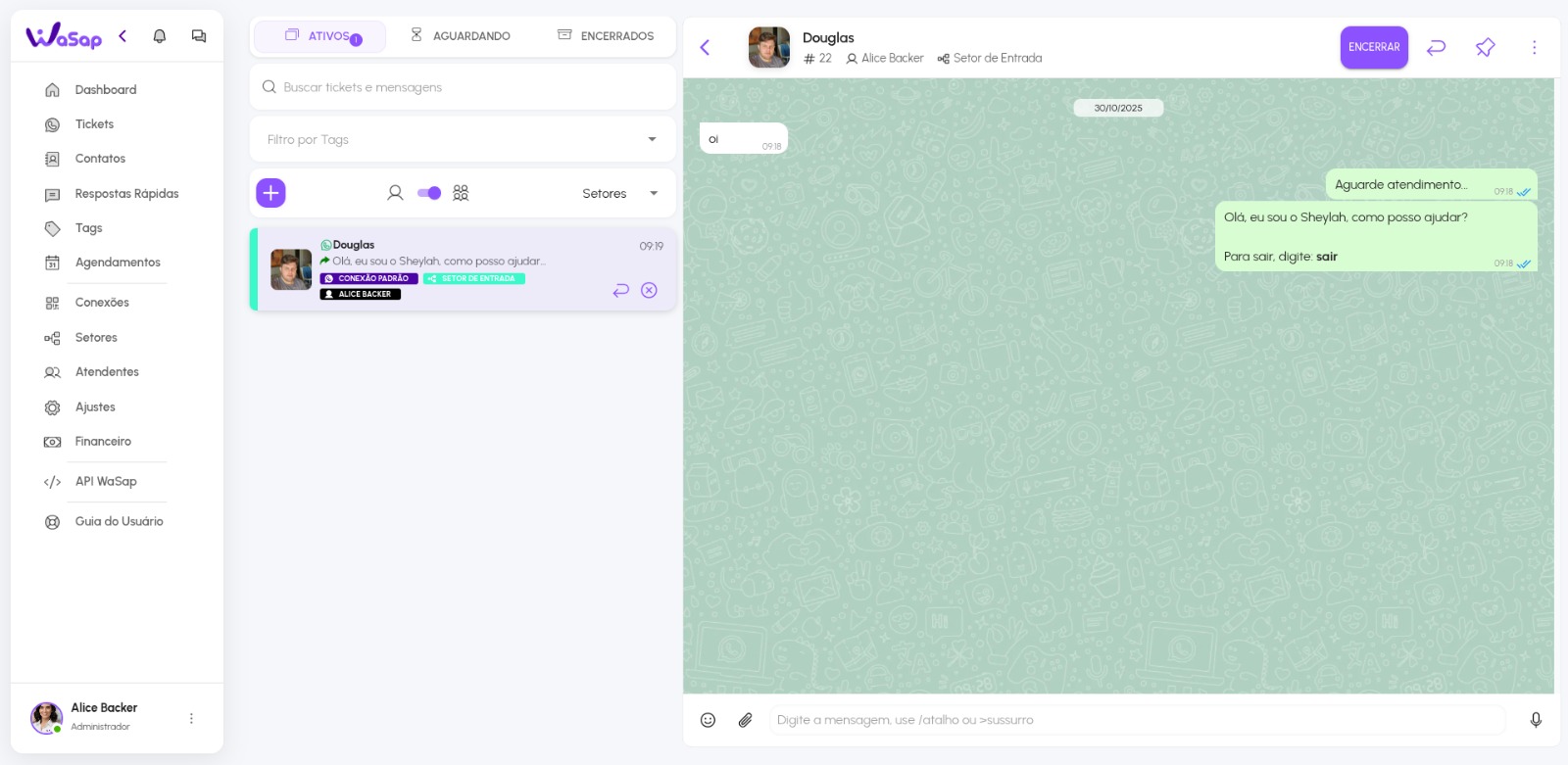
Task: Click the purple plus new ticket button
Action: pyautogui.click(x=270, y=193)
